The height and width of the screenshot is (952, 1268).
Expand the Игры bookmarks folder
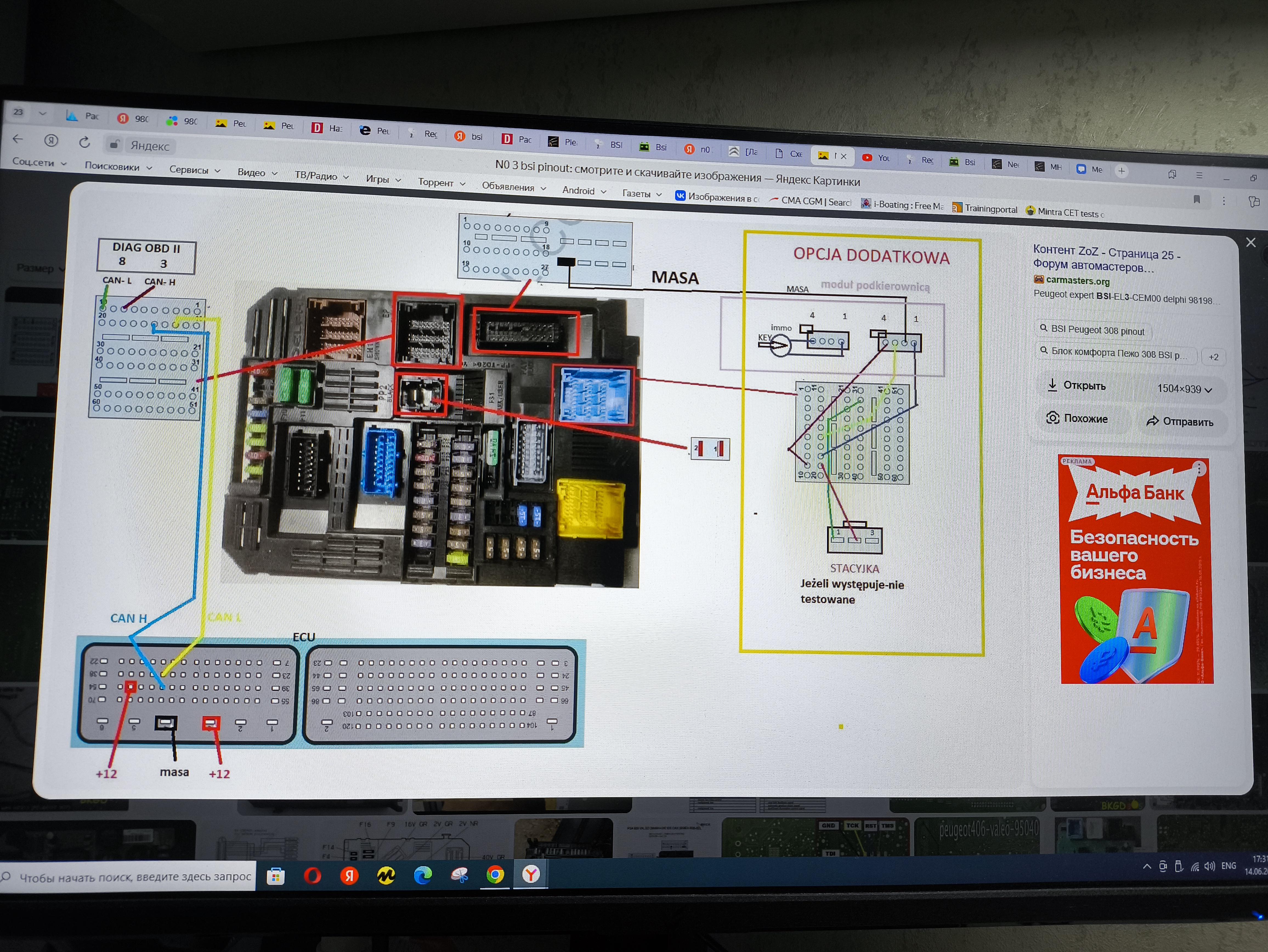pos(383,179)
